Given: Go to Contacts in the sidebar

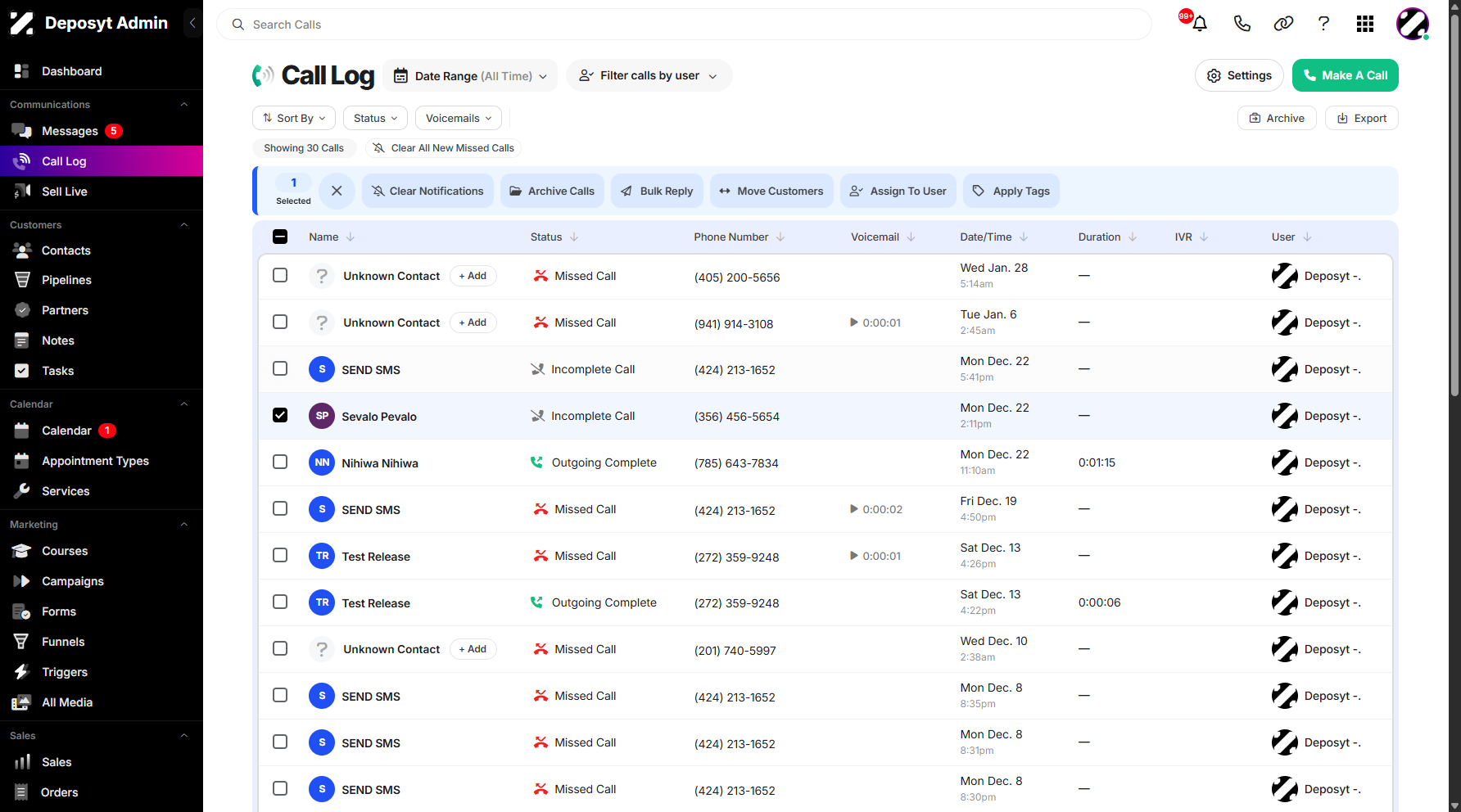Looking at the screenshot, I should [66, 250].
